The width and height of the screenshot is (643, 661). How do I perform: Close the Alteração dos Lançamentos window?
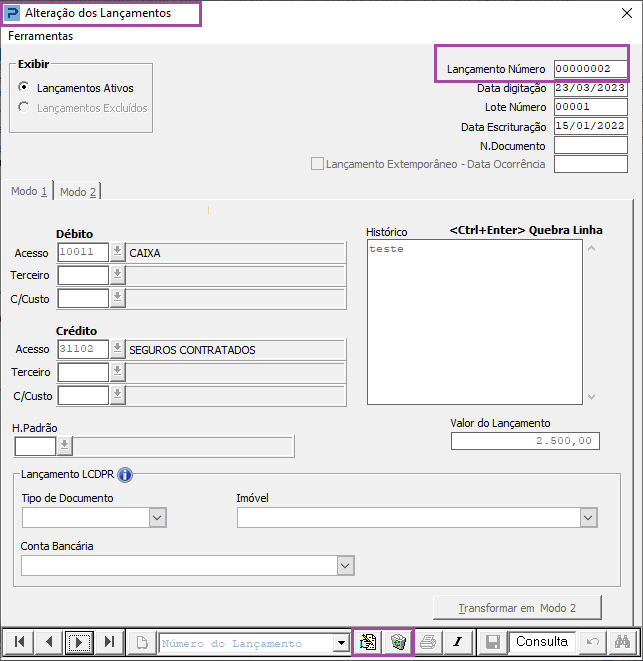[x=627, y=13]
